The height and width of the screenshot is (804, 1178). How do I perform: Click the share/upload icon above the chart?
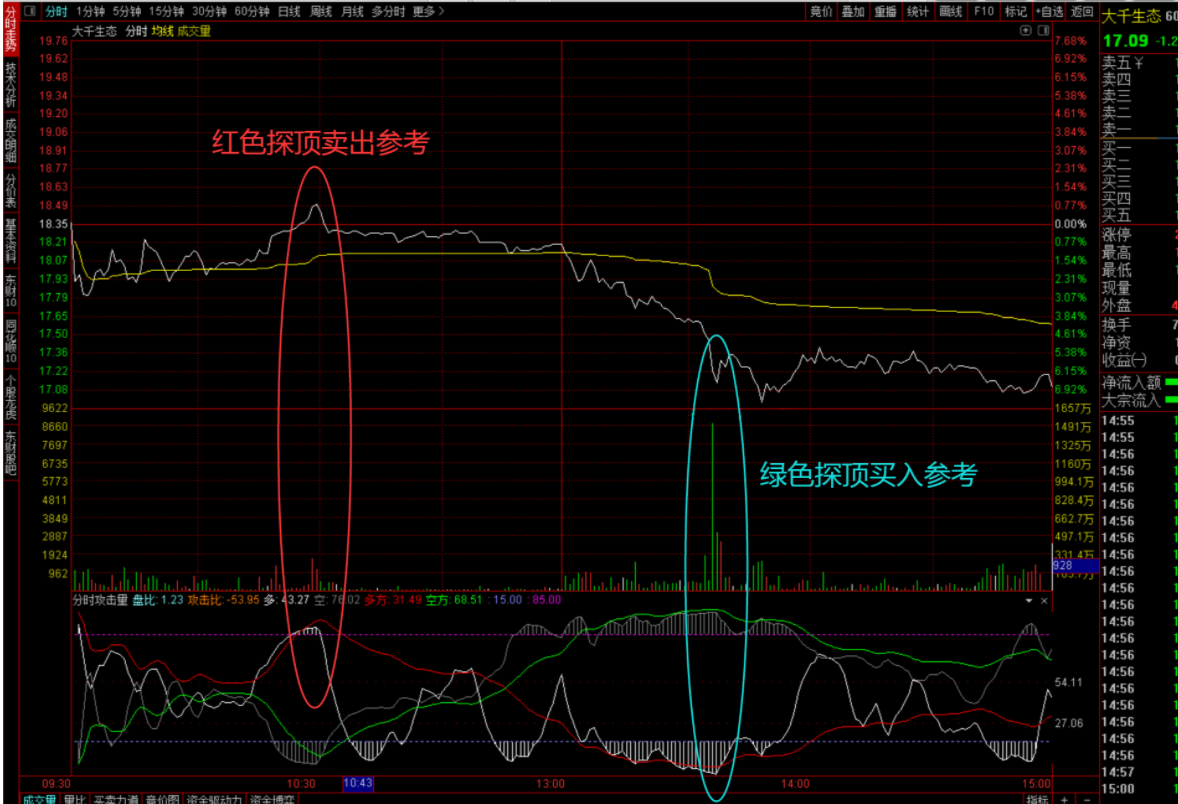click(x=1025, y=31)
